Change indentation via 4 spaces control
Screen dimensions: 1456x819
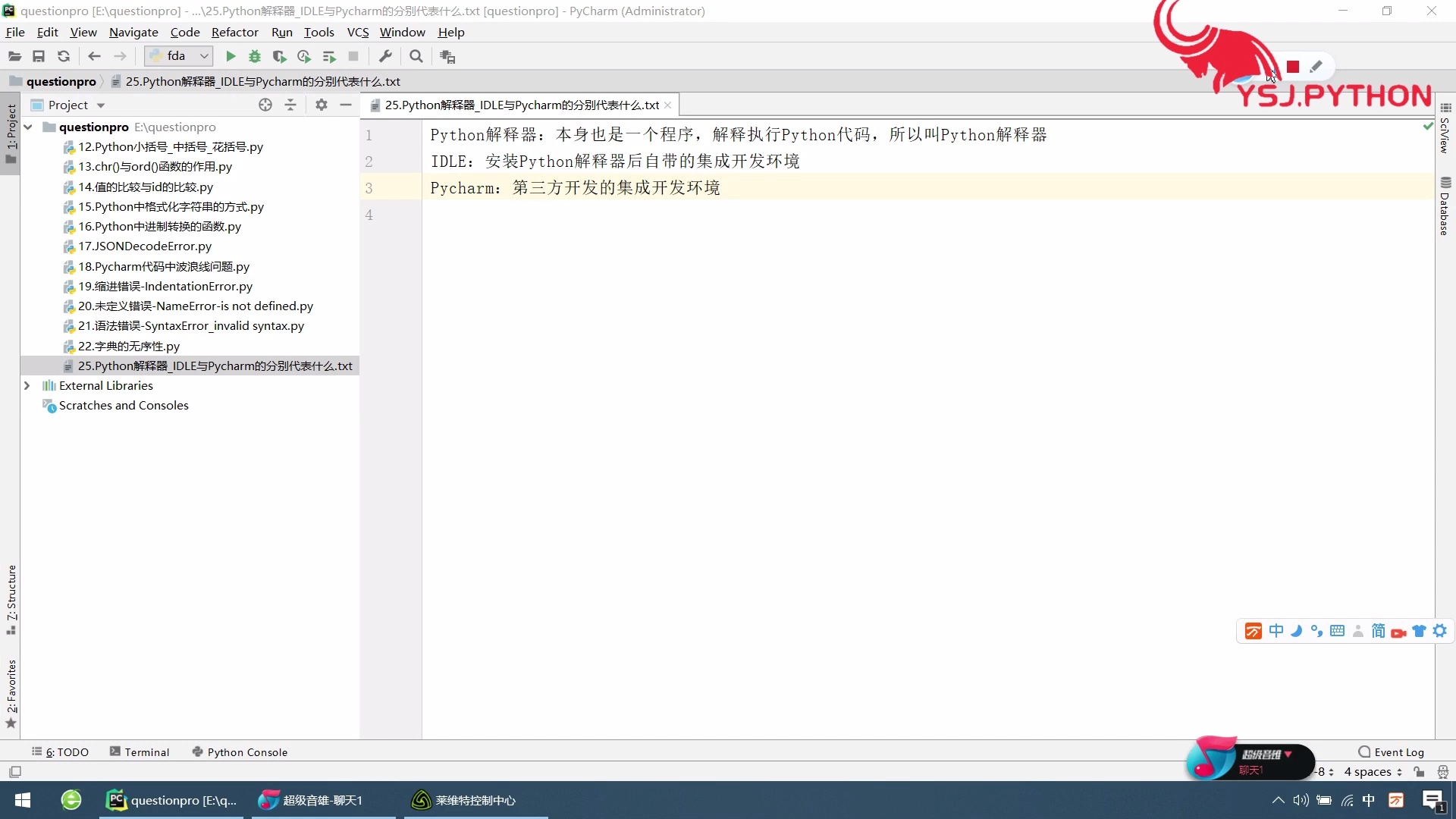pyautogui.click(x=1370, y=771)
